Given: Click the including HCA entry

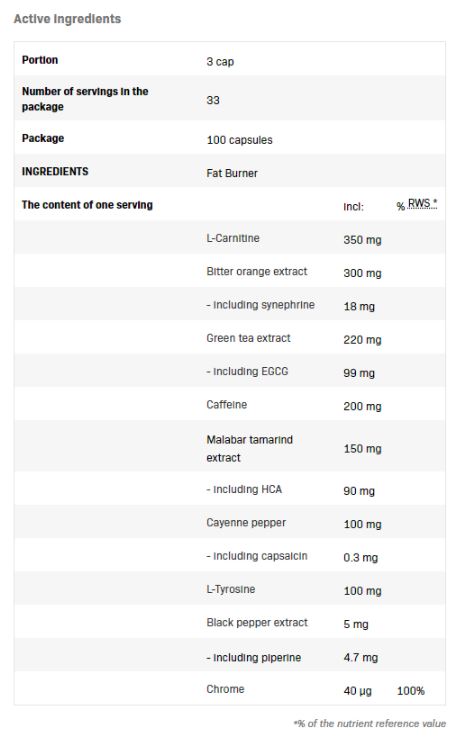Looking at the screenshot, I should 244,489.
